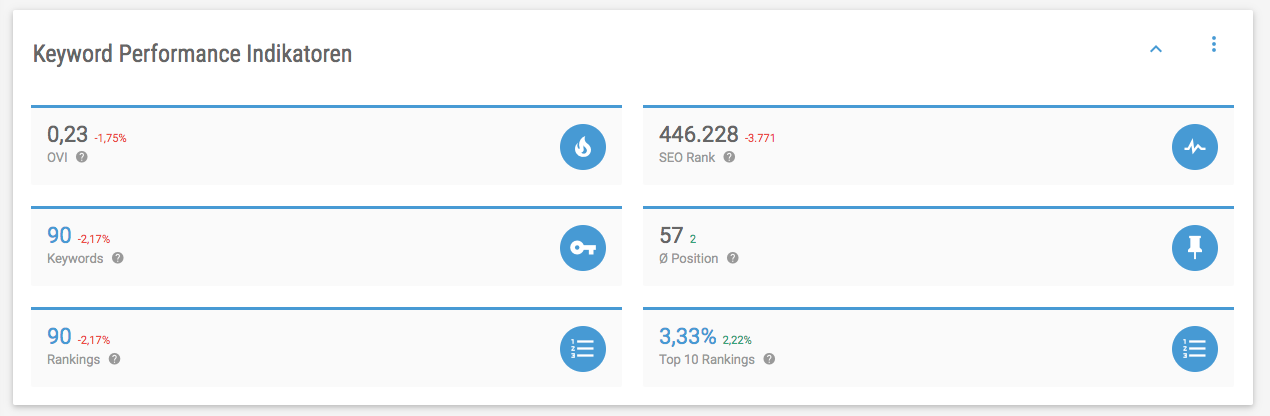
Task: Open help icon next to Ø Position
Action: tap(733, 258)
